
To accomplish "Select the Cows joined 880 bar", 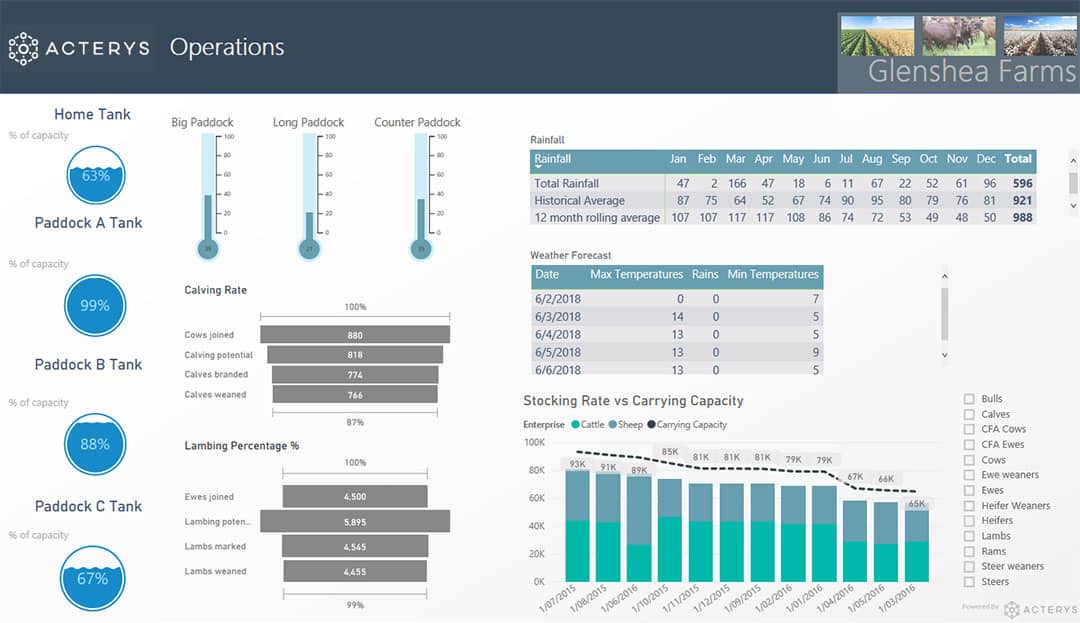I will pyautogui.click(x=355, y=335).
